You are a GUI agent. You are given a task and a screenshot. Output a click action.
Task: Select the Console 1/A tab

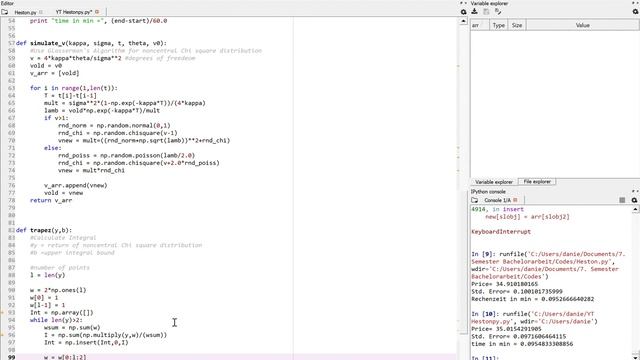(x=497, y=200)
